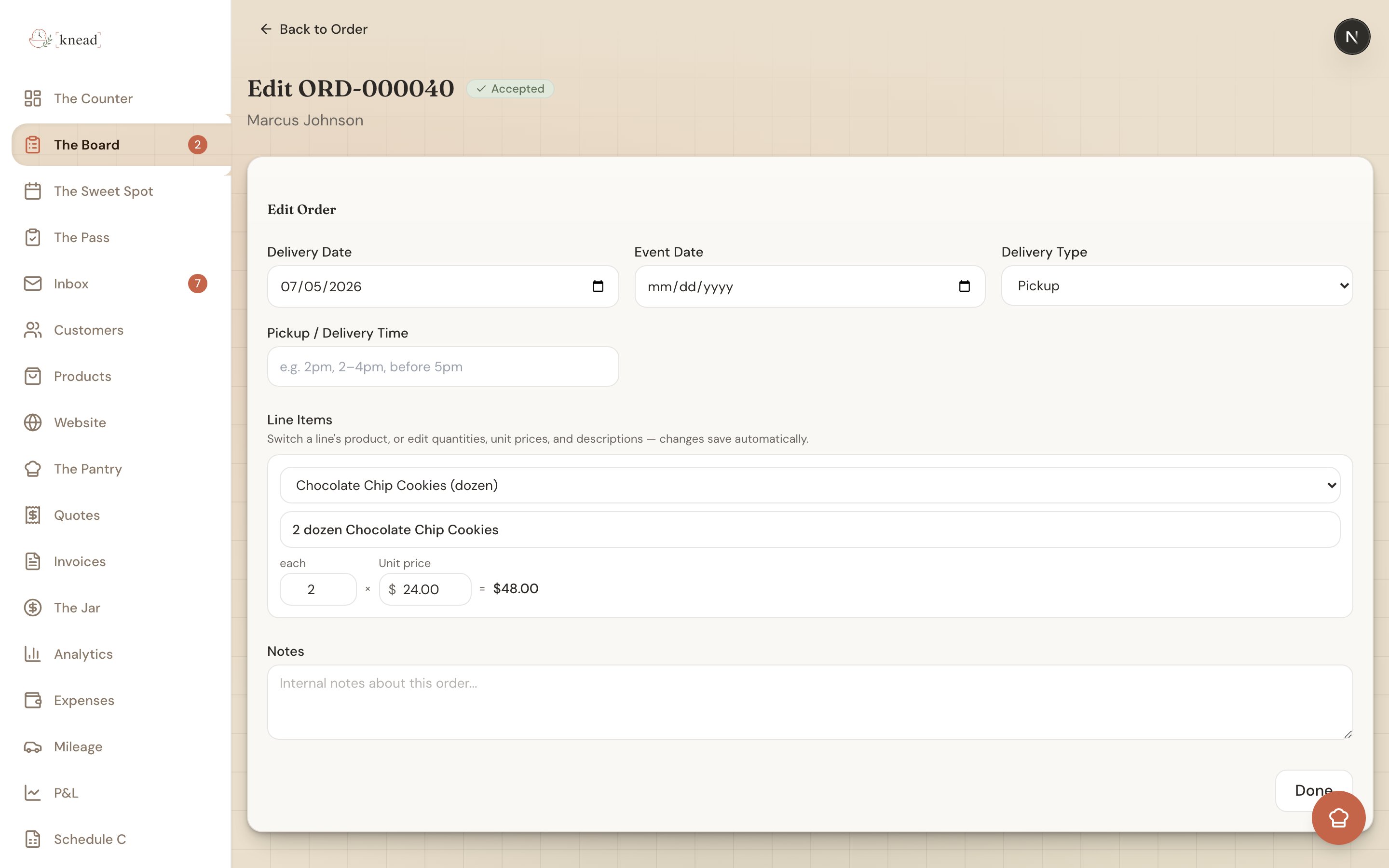The image size is (1389, 868).
Task: Click the Website globe icon
Action: [x=33, y=422]
